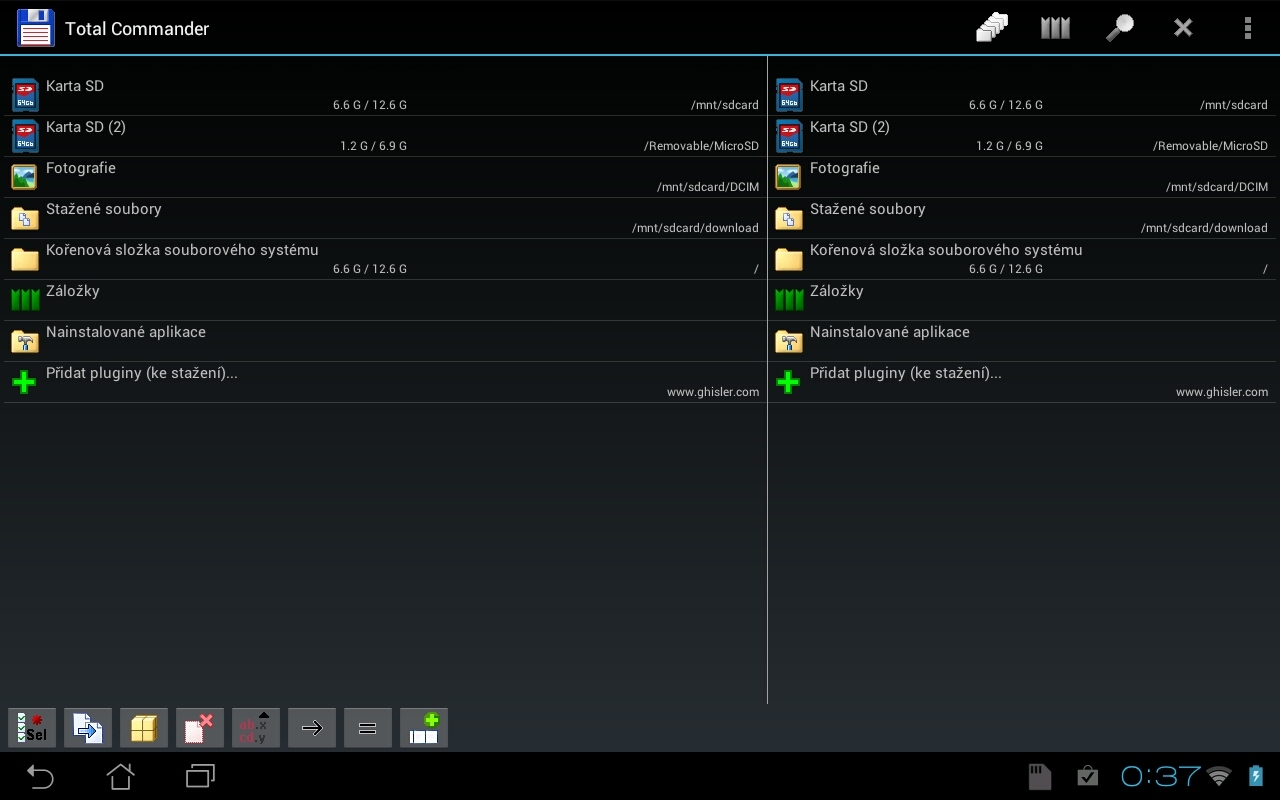Open the bookmarks icon in top bar
The image size is (1280, 800).
1055,28
